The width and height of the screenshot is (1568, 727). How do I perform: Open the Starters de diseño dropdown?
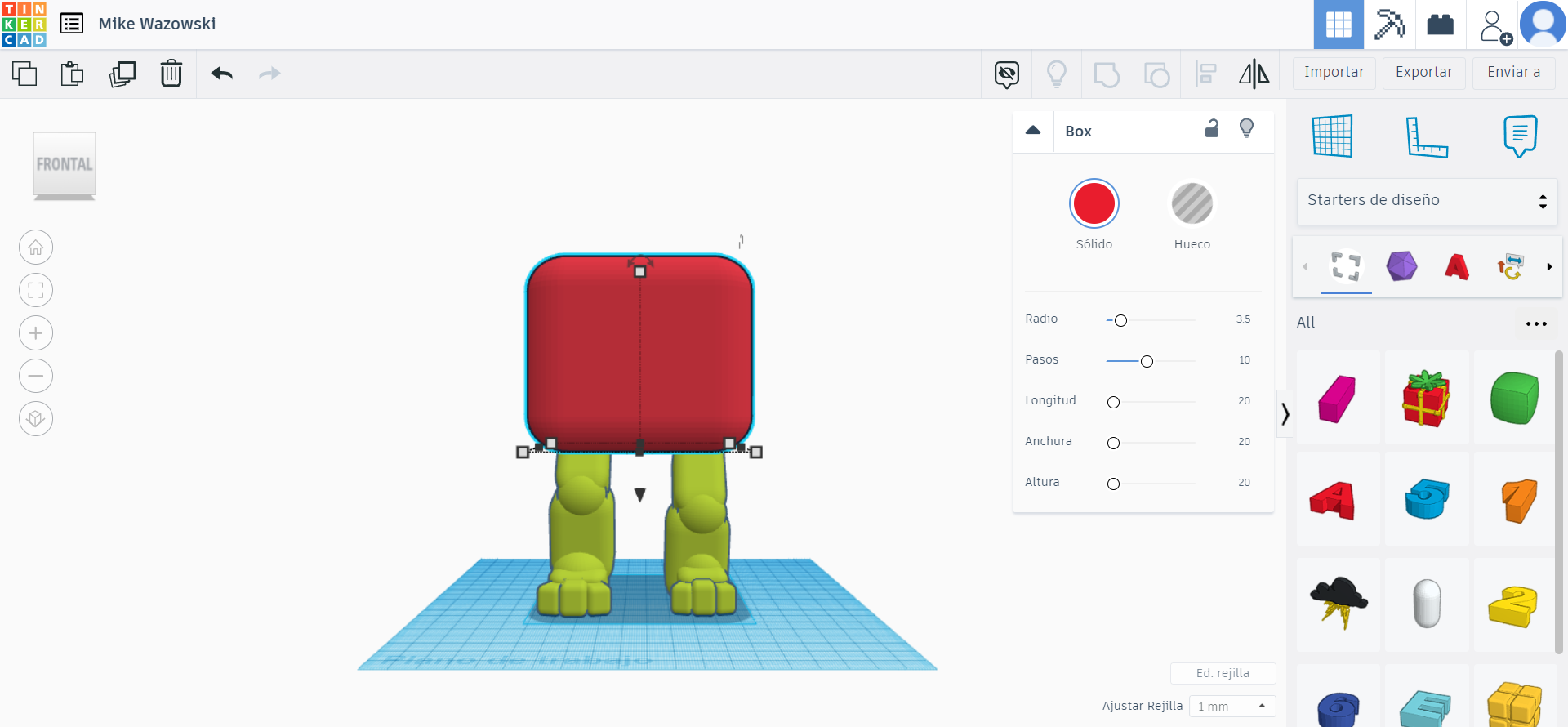1427,201
